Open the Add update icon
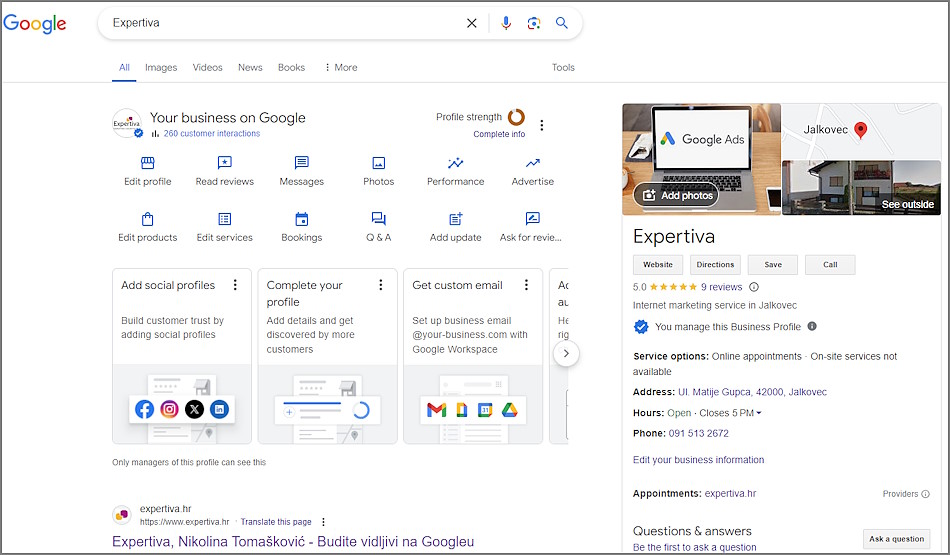This screenshot has height=555, width=950. (x=456, y=219)
